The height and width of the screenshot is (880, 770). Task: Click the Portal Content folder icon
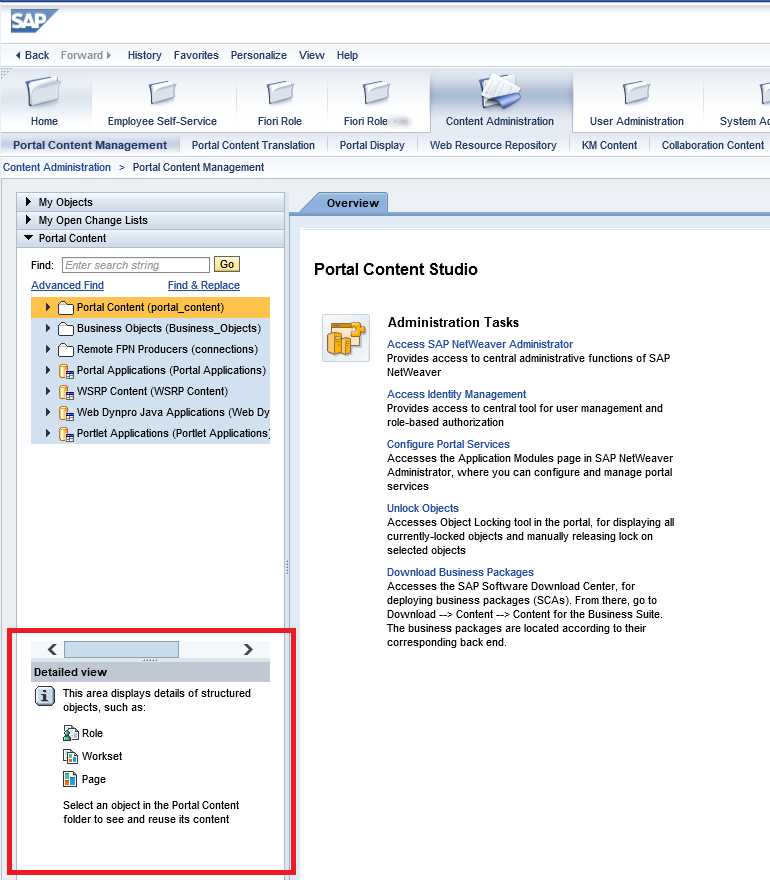tap(66, 308)
